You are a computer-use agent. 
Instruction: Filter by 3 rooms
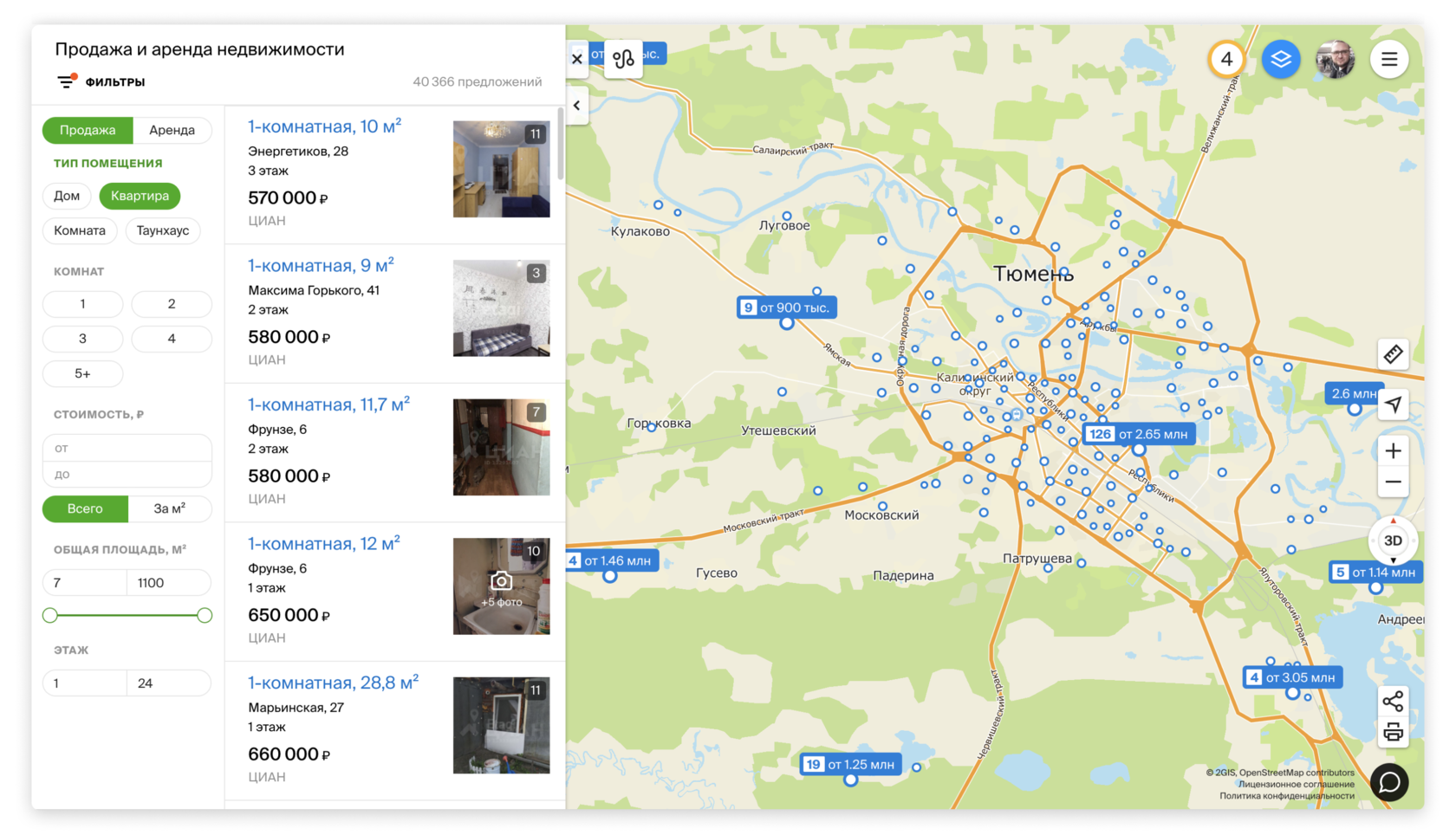tap(83, 339)
